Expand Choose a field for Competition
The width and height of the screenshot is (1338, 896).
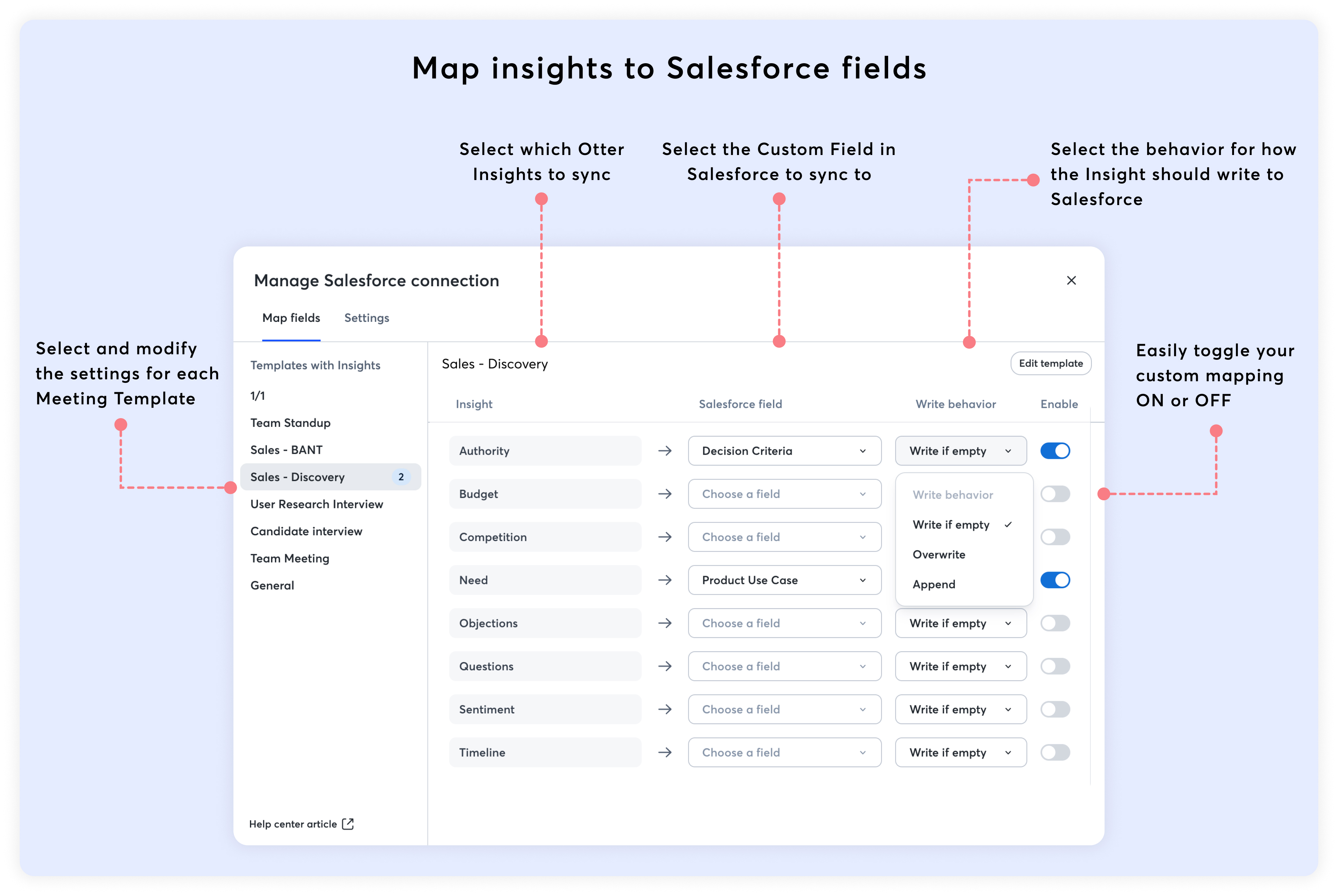click(x=784, y=537)
